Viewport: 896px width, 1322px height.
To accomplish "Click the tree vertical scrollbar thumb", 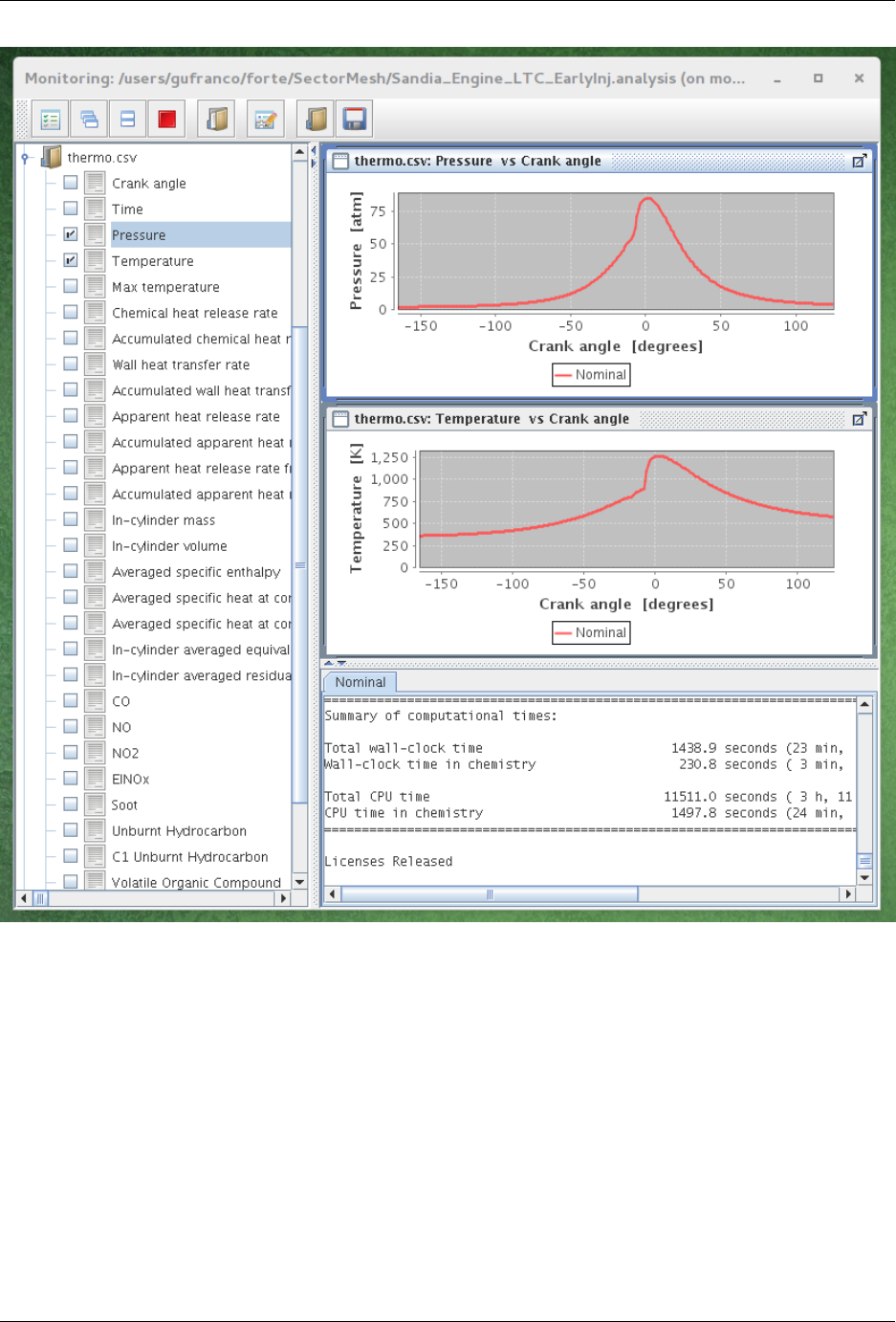I will point(299,564).
